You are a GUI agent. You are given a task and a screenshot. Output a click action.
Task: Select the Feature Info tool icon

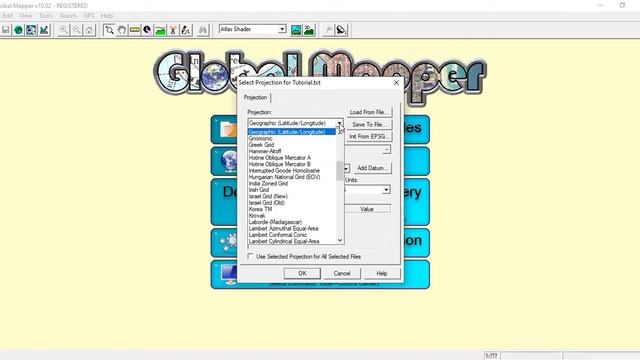click(147, 30)
